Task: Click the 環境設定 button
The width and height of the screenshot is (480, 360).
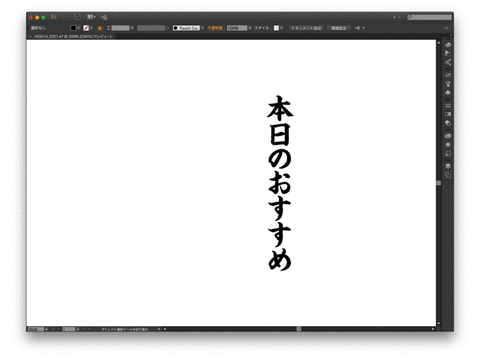Action: point(339,28)
